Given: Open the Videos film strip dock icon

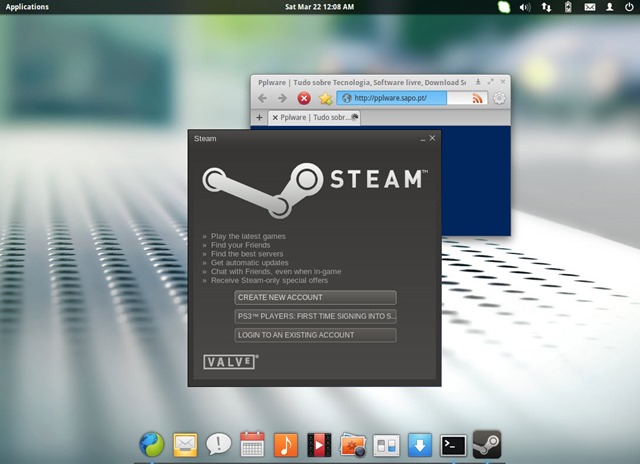Looking at the screenshot, I should pyautogui.click(x=319, y=445).
